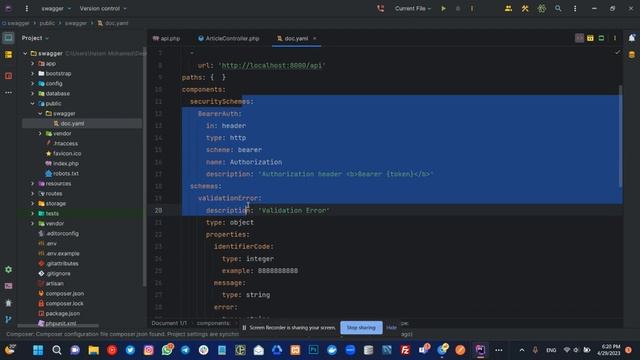The image size is (640, 360).
Task: Open the Notifications bell icon
Action: [632, 38]
